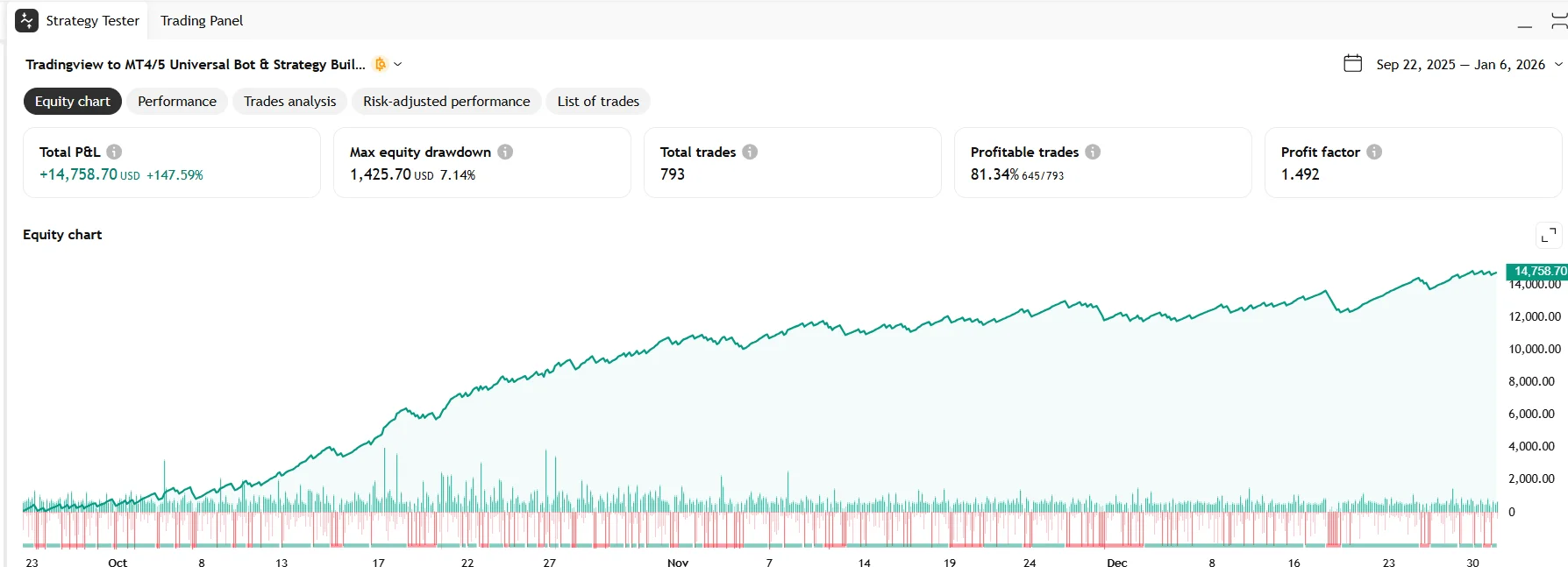Click the Total trades info icon
The height and width of the screenshot is (567, 1568).
click(x=750, y=152)
